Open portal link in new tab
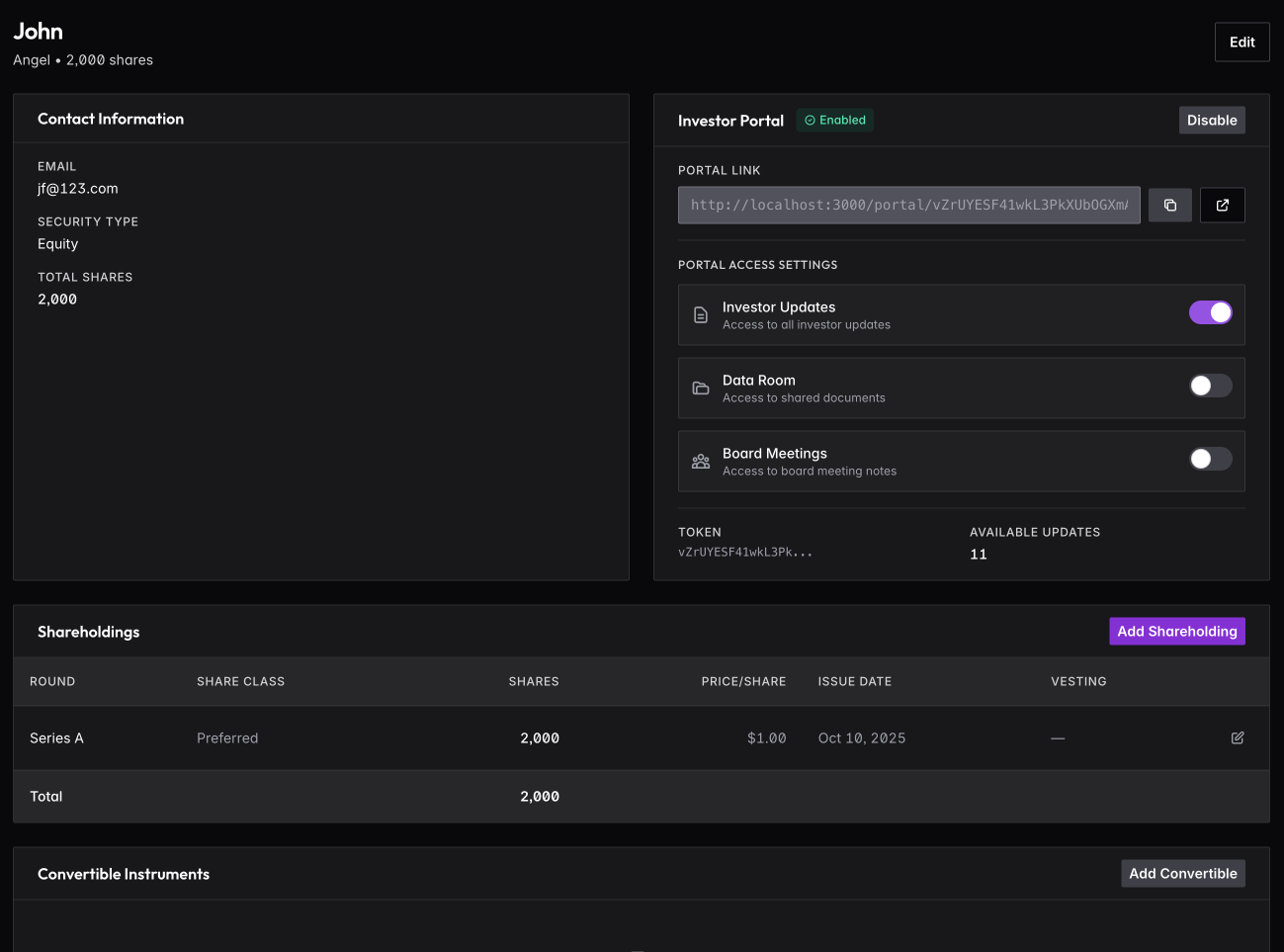 click(x=1222, y=206)
